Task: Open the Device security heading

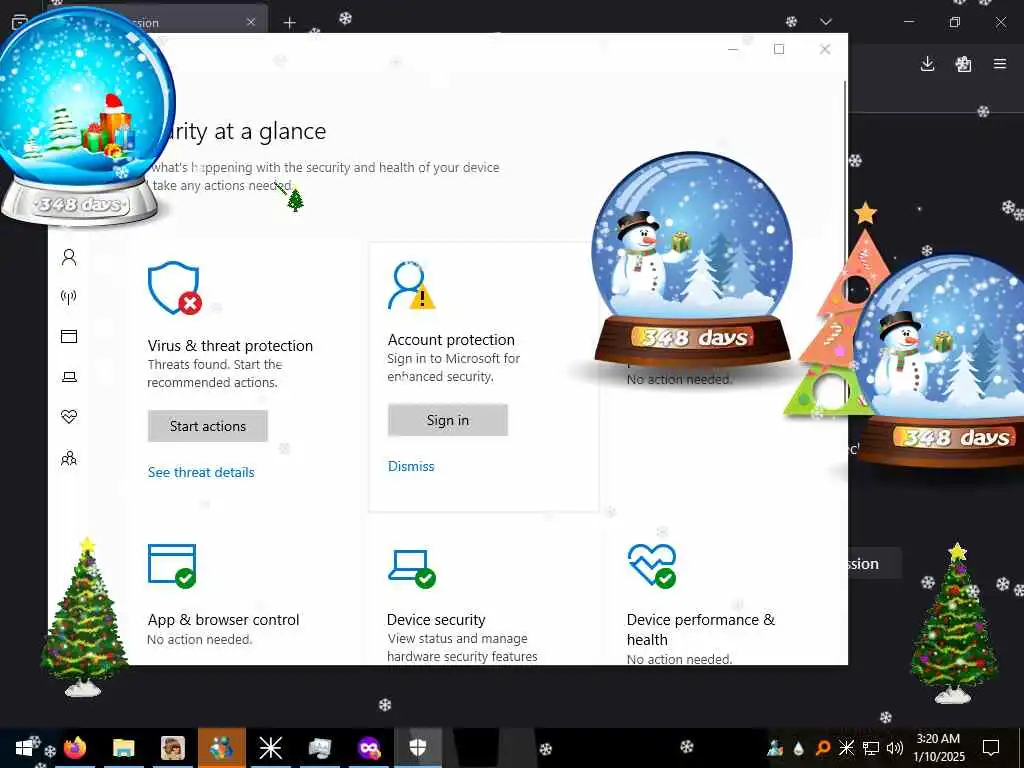Action: click(436, 620)
